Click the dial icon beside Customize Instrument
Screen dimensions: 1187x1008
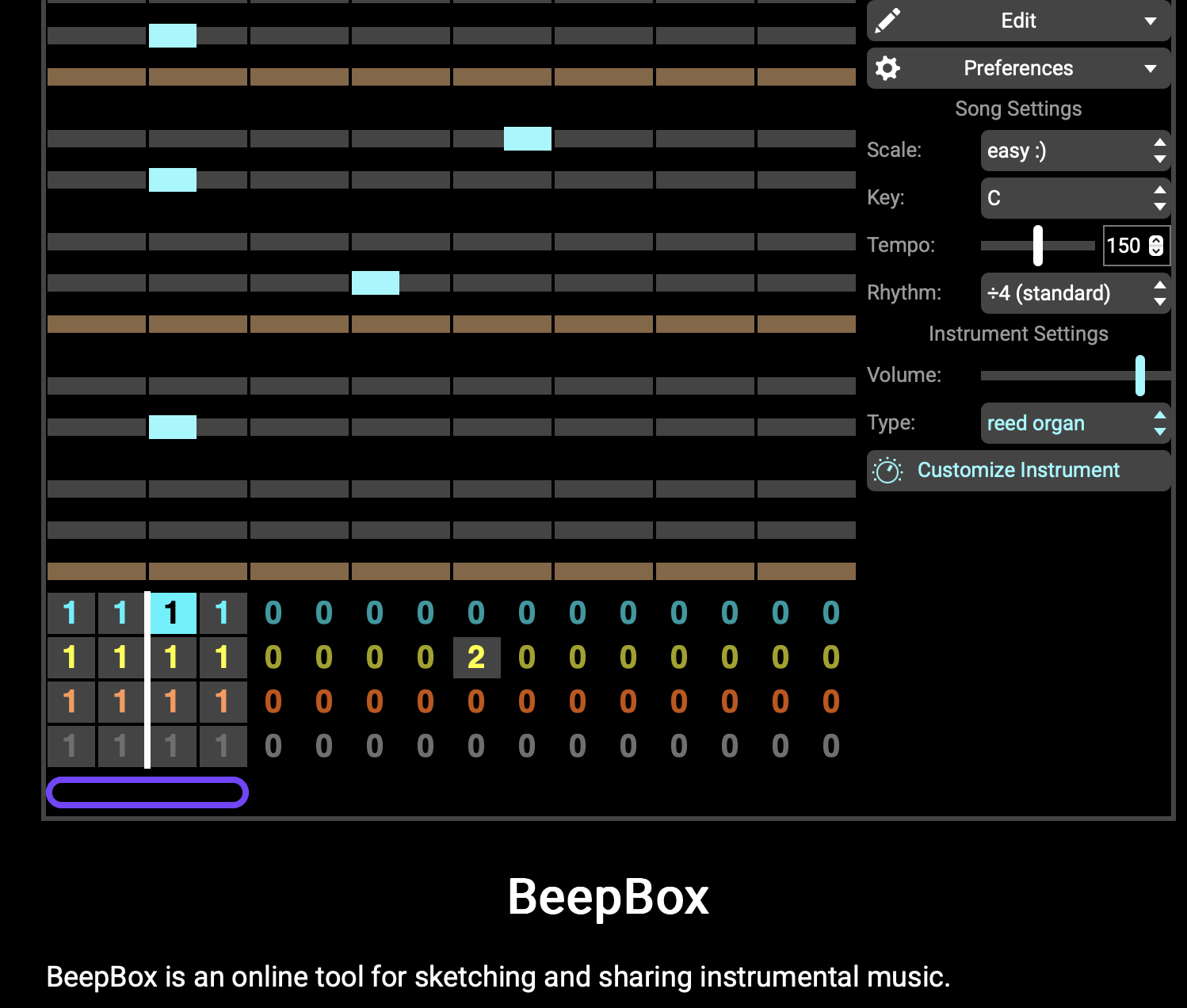(887, 471)
